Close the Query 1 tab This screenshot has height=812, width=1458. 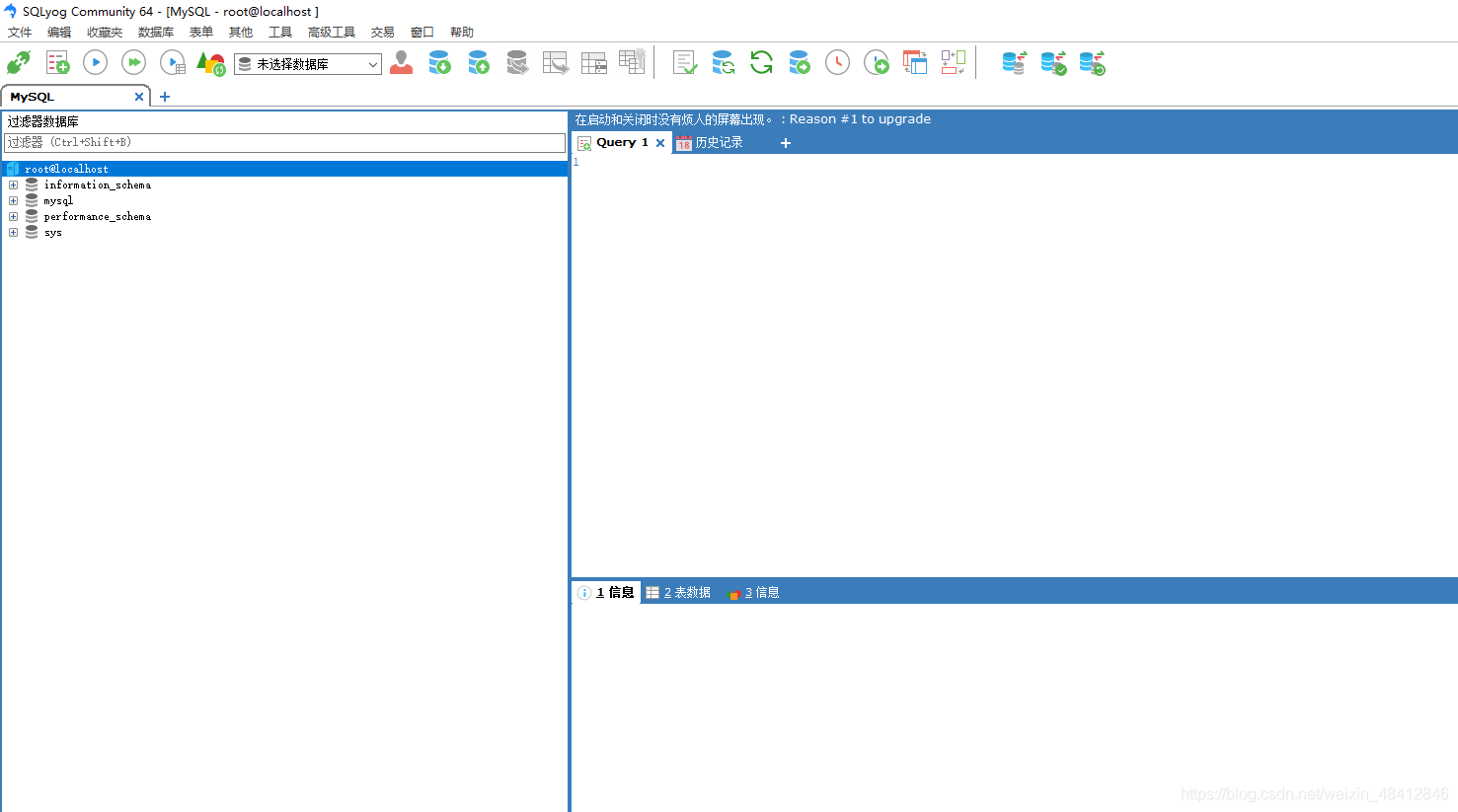pyautogui.click(x=660, y=143)
